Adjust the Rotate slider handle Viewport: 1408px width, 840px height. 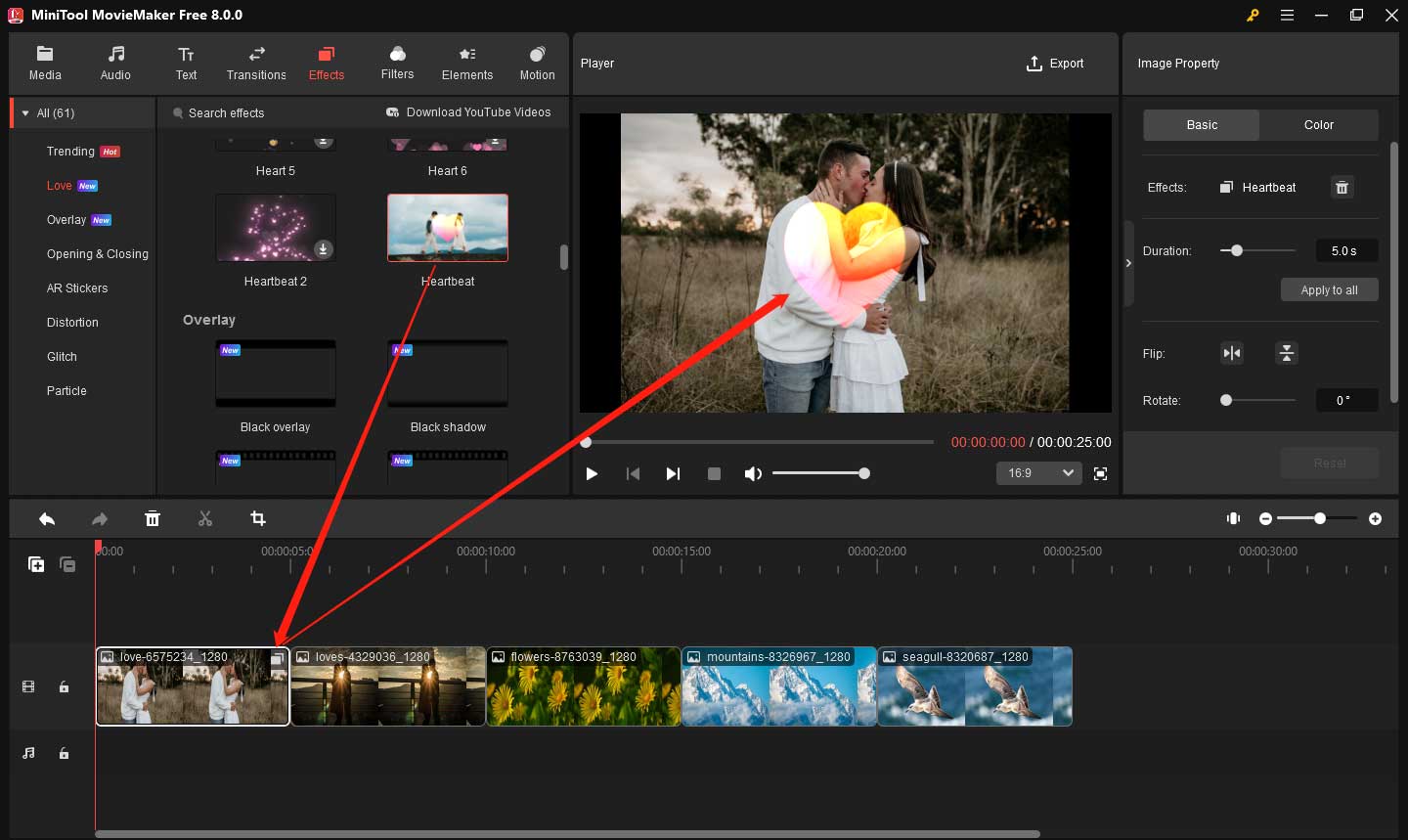click(x=1226, y=400)
